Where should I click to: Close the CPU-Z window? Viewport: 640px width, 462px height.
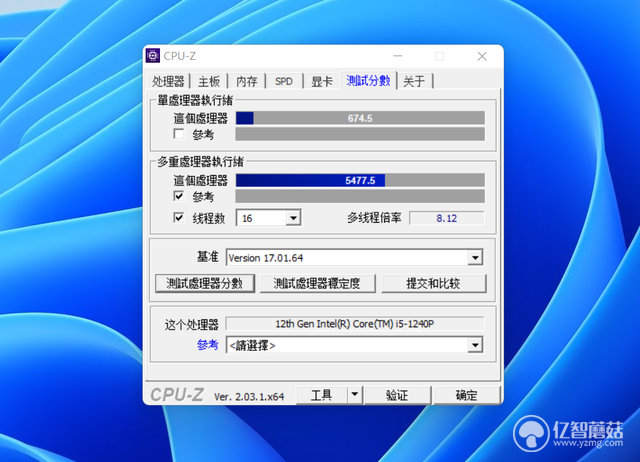click(x=482, y=56)
